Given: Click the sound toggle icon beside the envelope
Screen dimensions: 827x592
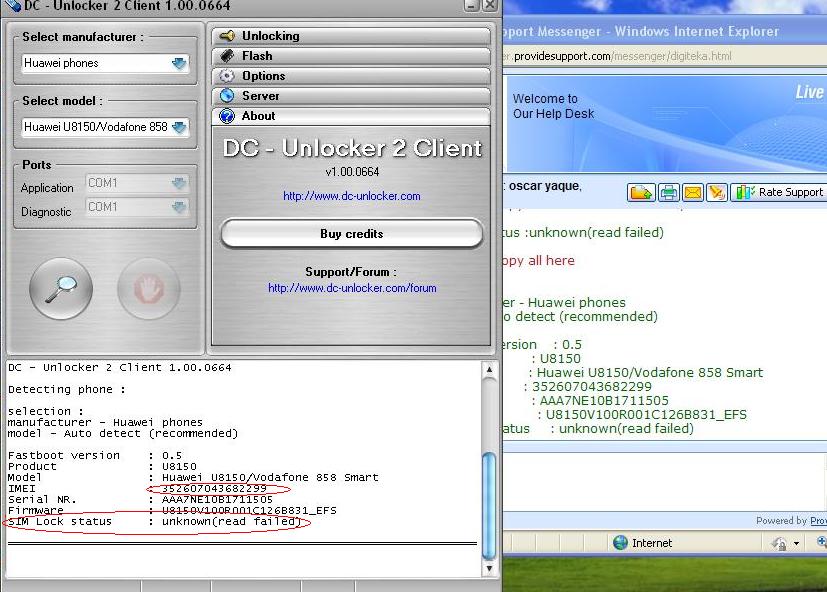Looking at the screenshot, I should 716,192.
